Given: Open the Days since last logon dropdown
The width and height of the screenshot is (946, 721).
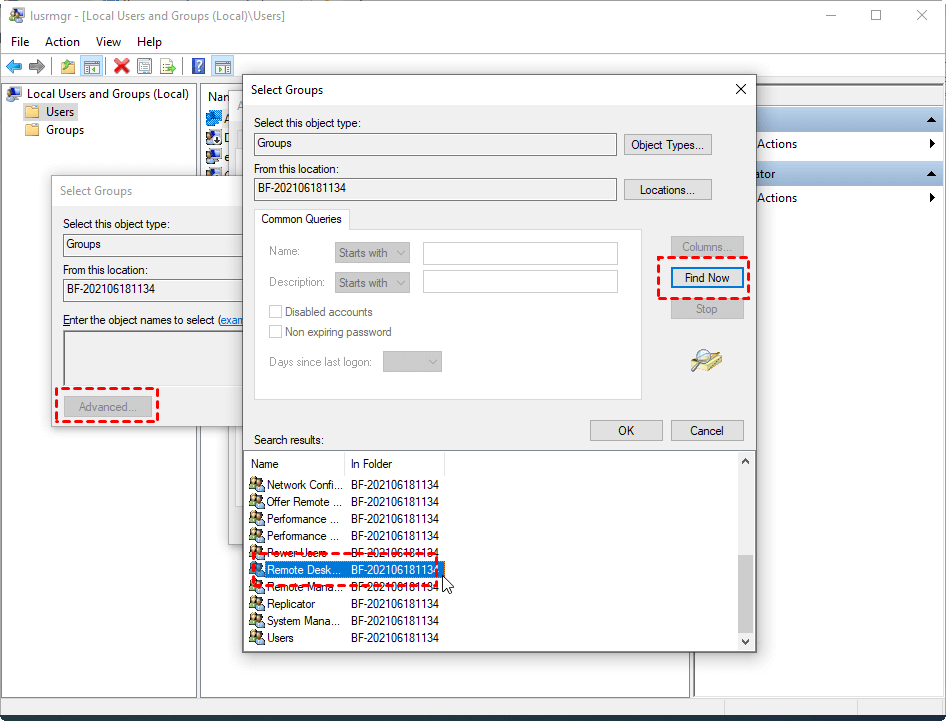Looking at the screenshot, I should [412, 362].
